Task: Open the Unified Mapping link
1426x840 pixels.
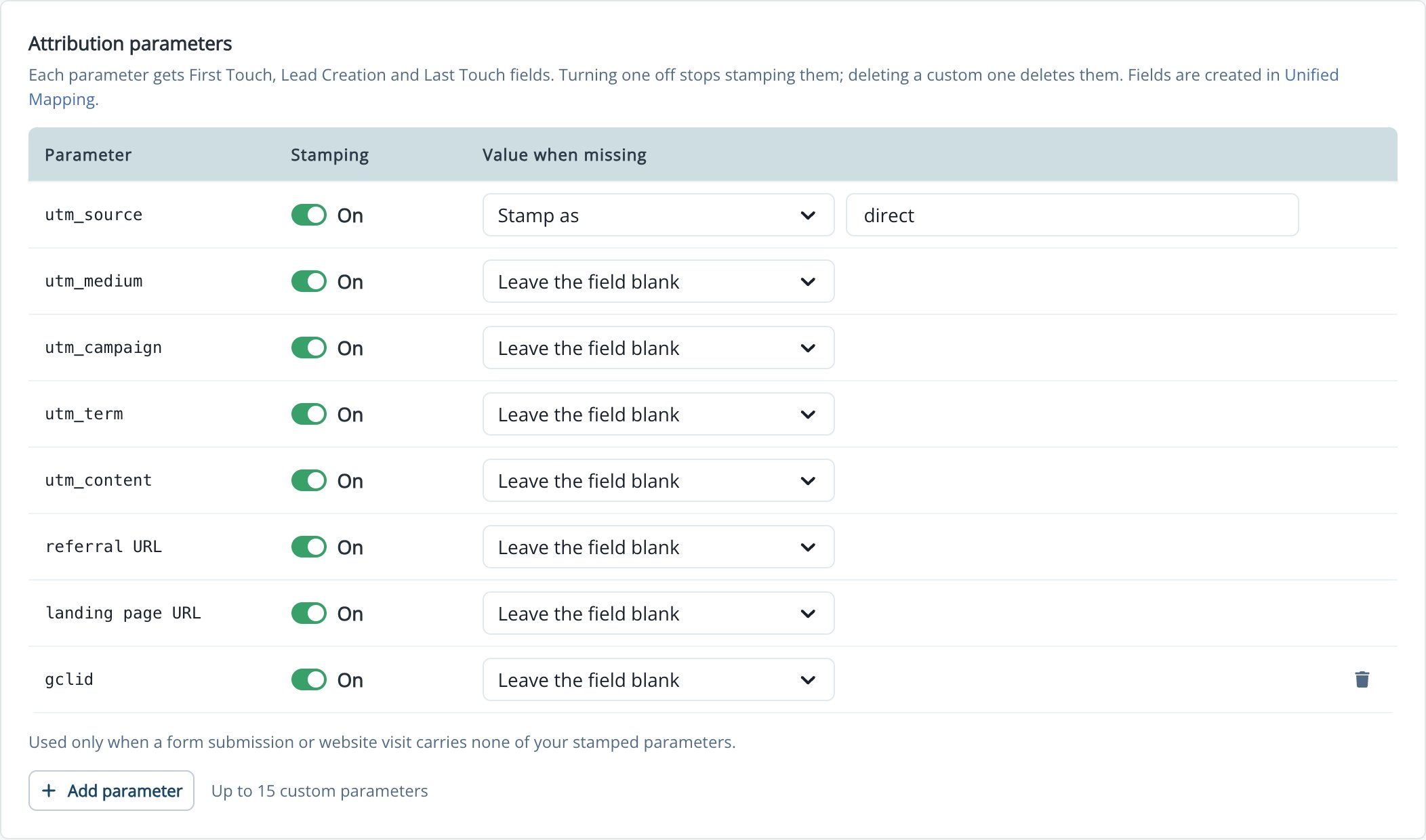Action: 1311,75
